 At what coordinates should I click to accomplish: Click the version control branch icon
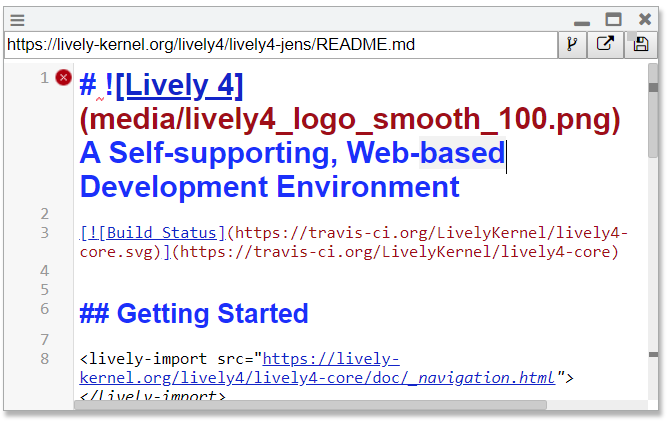tap(573, 45)
